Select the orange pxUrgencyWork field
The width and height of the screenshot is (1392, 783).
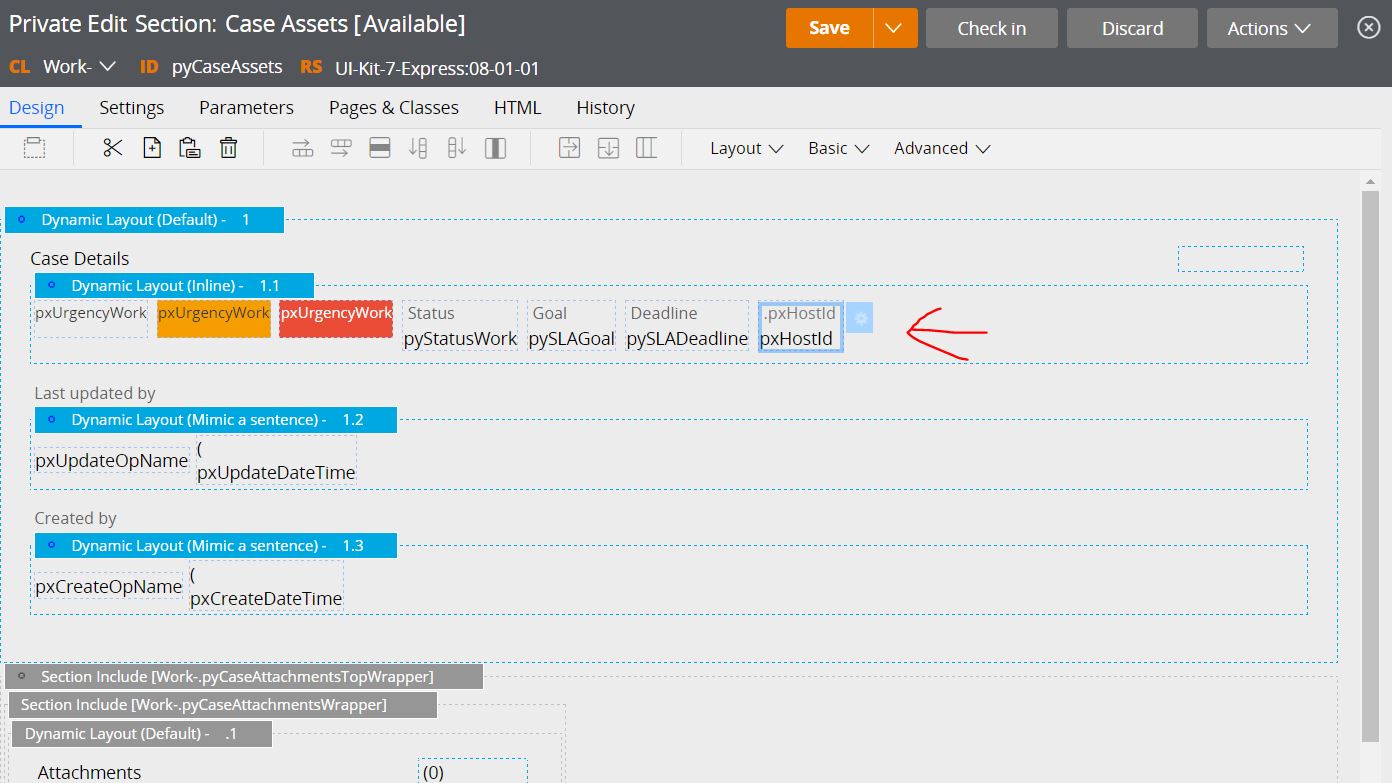pyautogui.click(x=214, y=318)
